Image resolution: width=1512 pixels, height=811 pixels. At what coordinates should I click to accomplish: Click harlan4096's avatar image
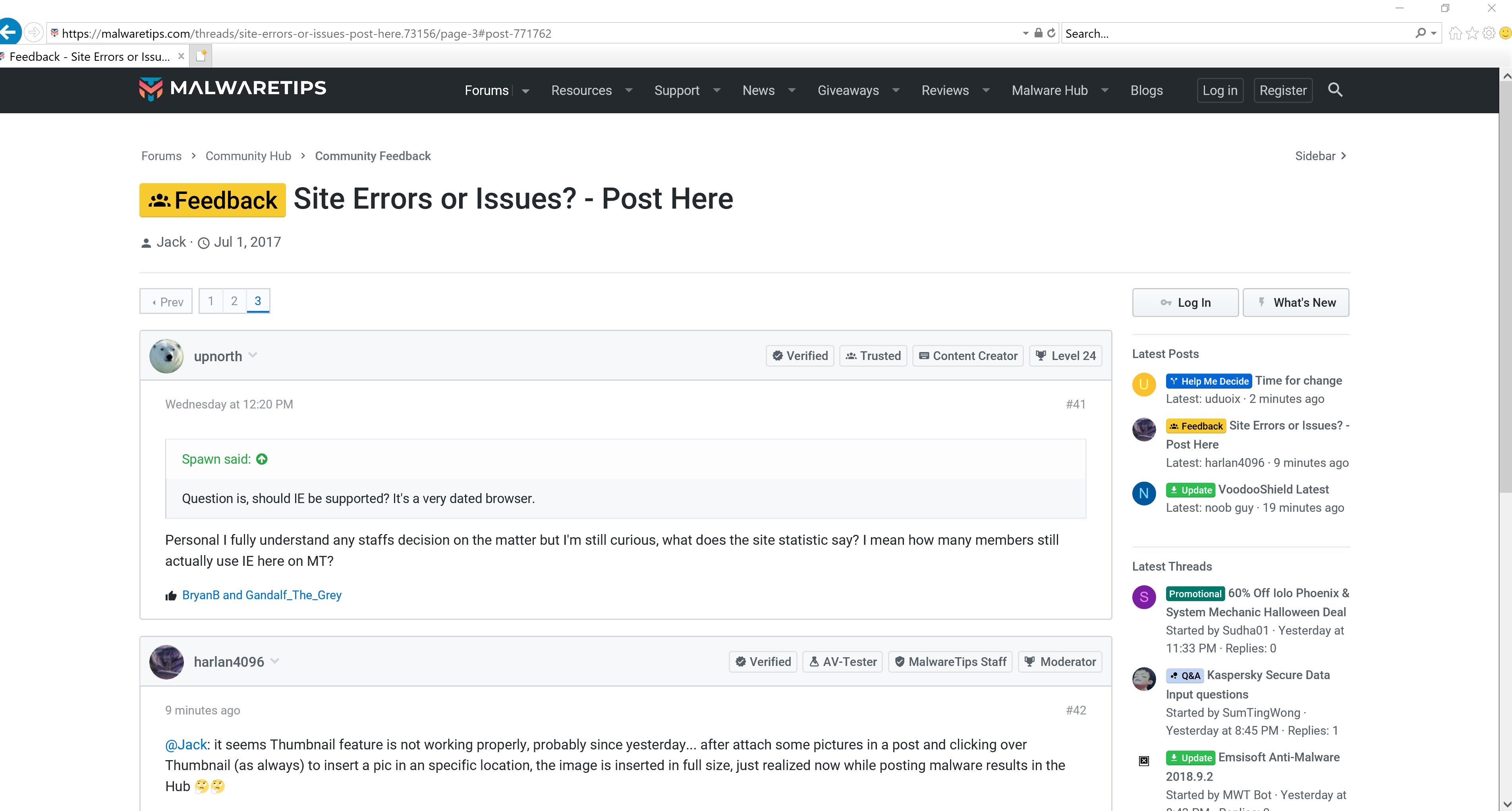pyautogui.click(x=167, y=662)
